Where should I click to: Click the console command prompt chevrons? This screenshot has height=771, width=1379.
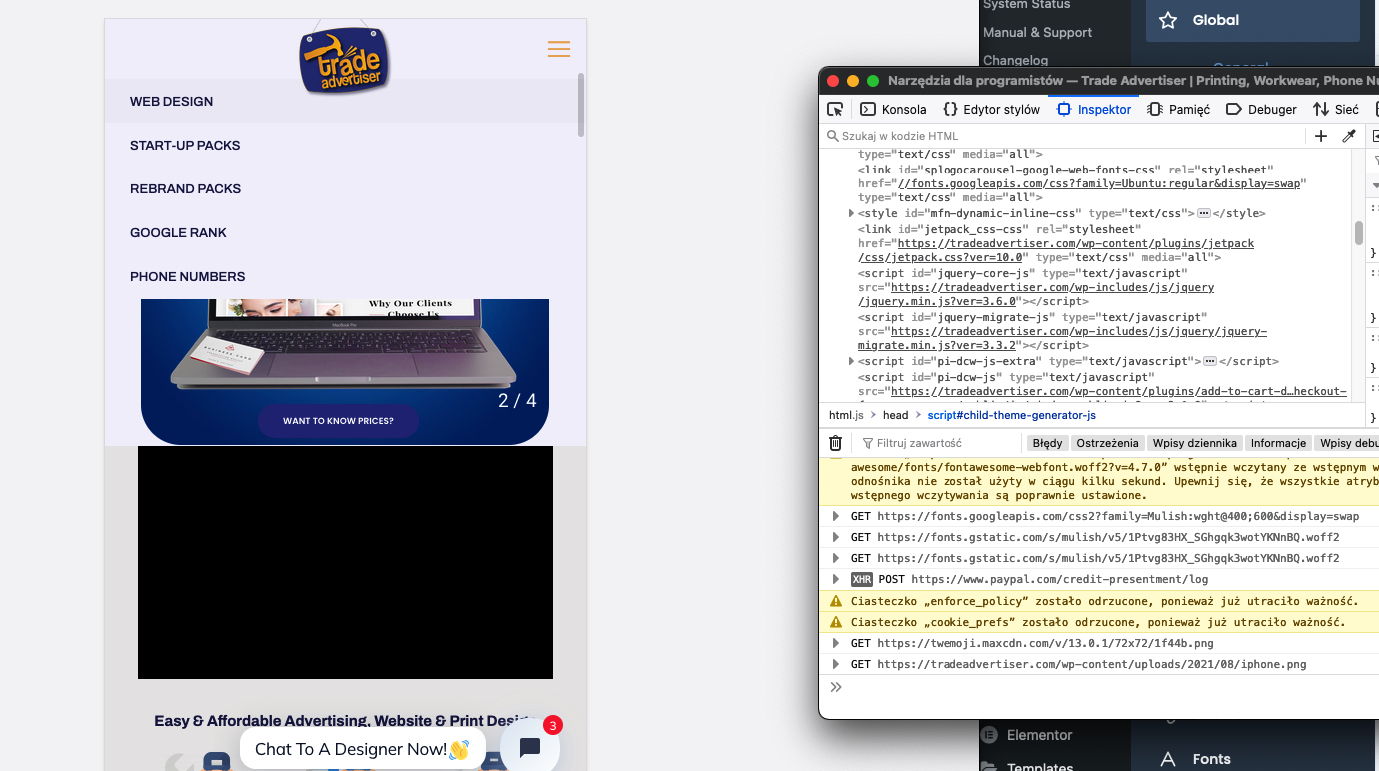[x=836, y=687]
